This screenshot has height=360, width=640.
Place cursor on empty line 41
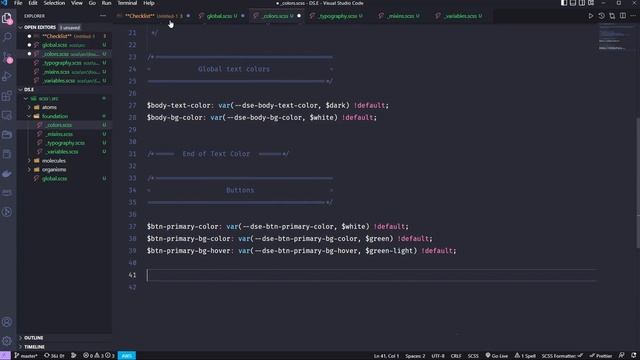tap(371, 275)
